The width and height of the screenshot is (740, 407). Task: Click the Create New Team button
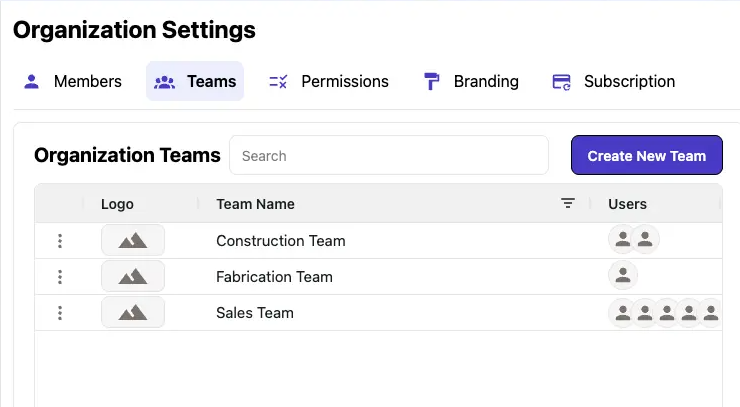point(646,156)
